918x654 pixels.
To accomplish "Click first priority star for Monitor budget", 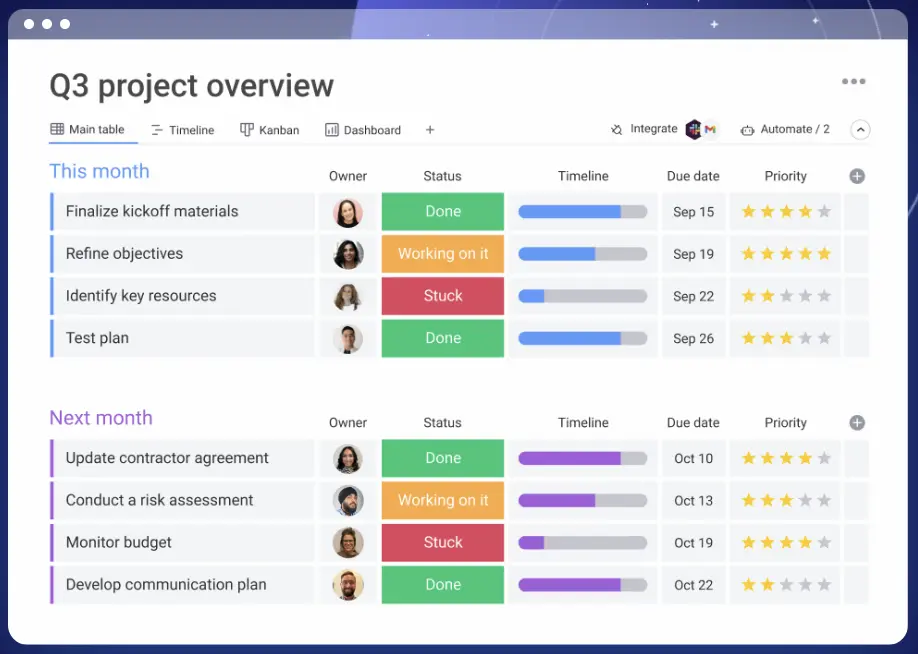I will [x=748, y=542].
